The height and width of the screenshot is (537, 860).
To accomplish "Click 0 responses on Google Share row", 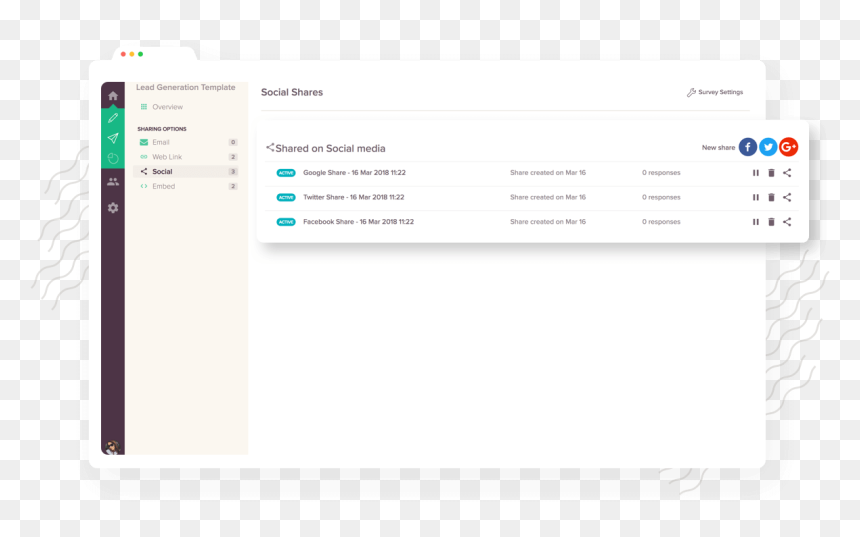I will 661,173.
